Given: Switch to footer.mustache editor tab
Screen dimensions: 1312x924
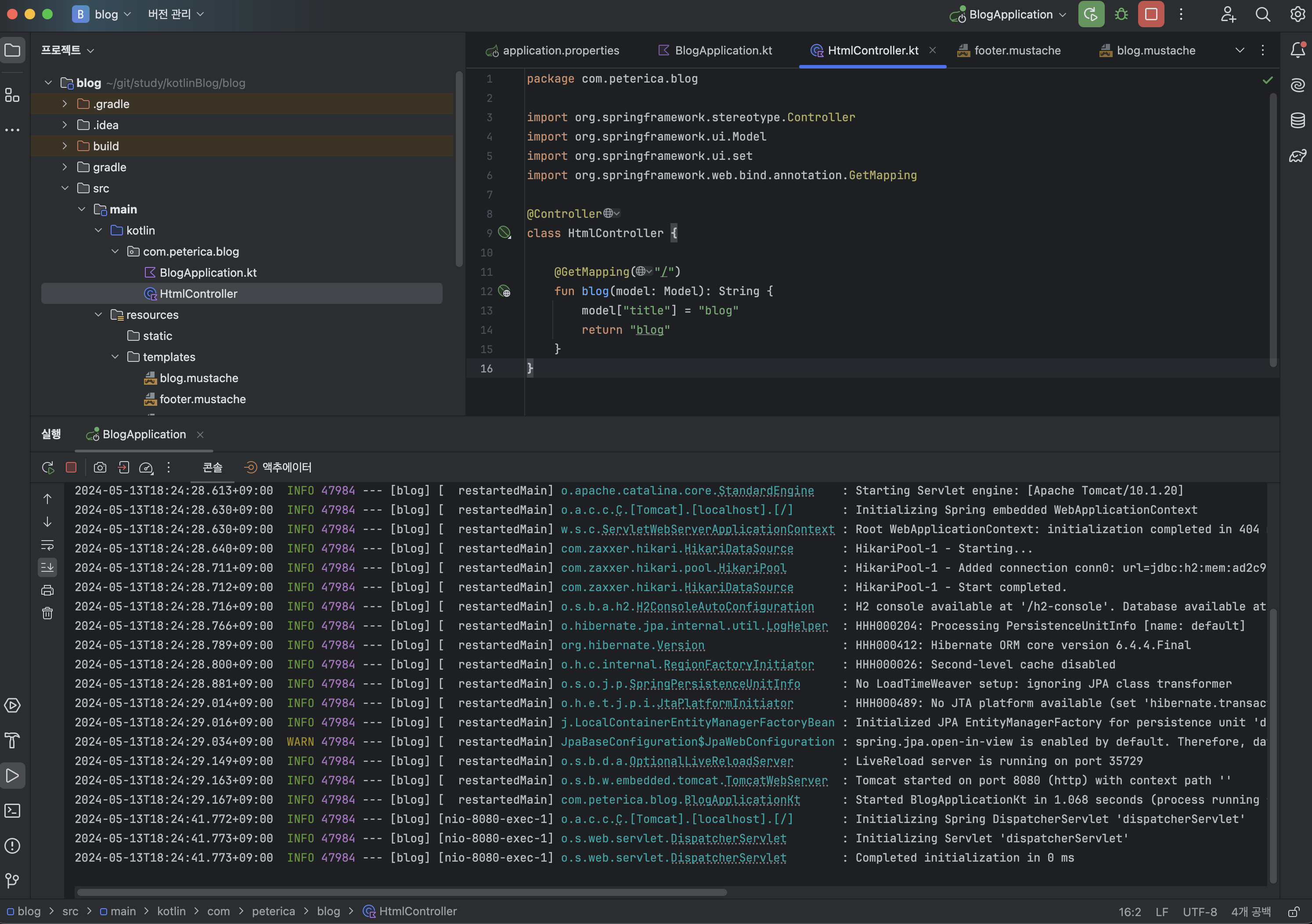Looking at the screenshot, I should [x=1016, y=51].
